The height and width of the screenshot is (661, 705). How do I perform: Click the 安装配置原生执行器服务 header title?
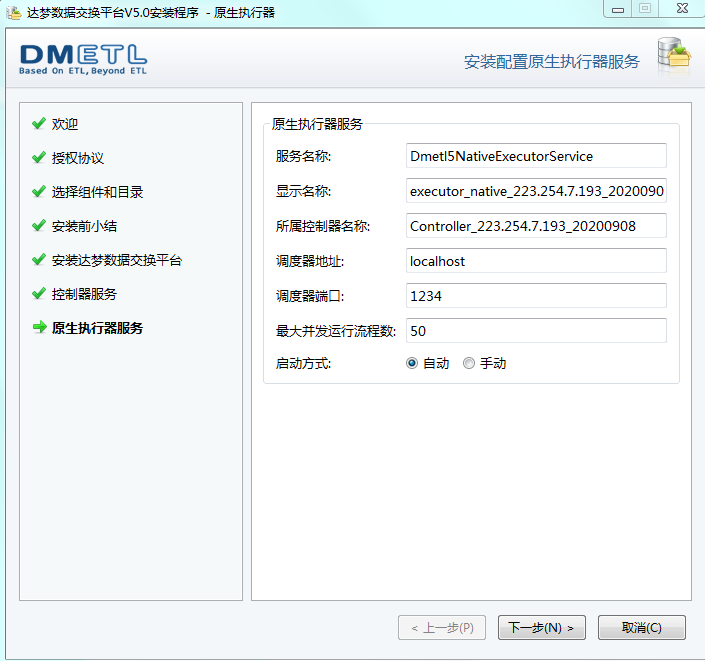click(552, 62)
